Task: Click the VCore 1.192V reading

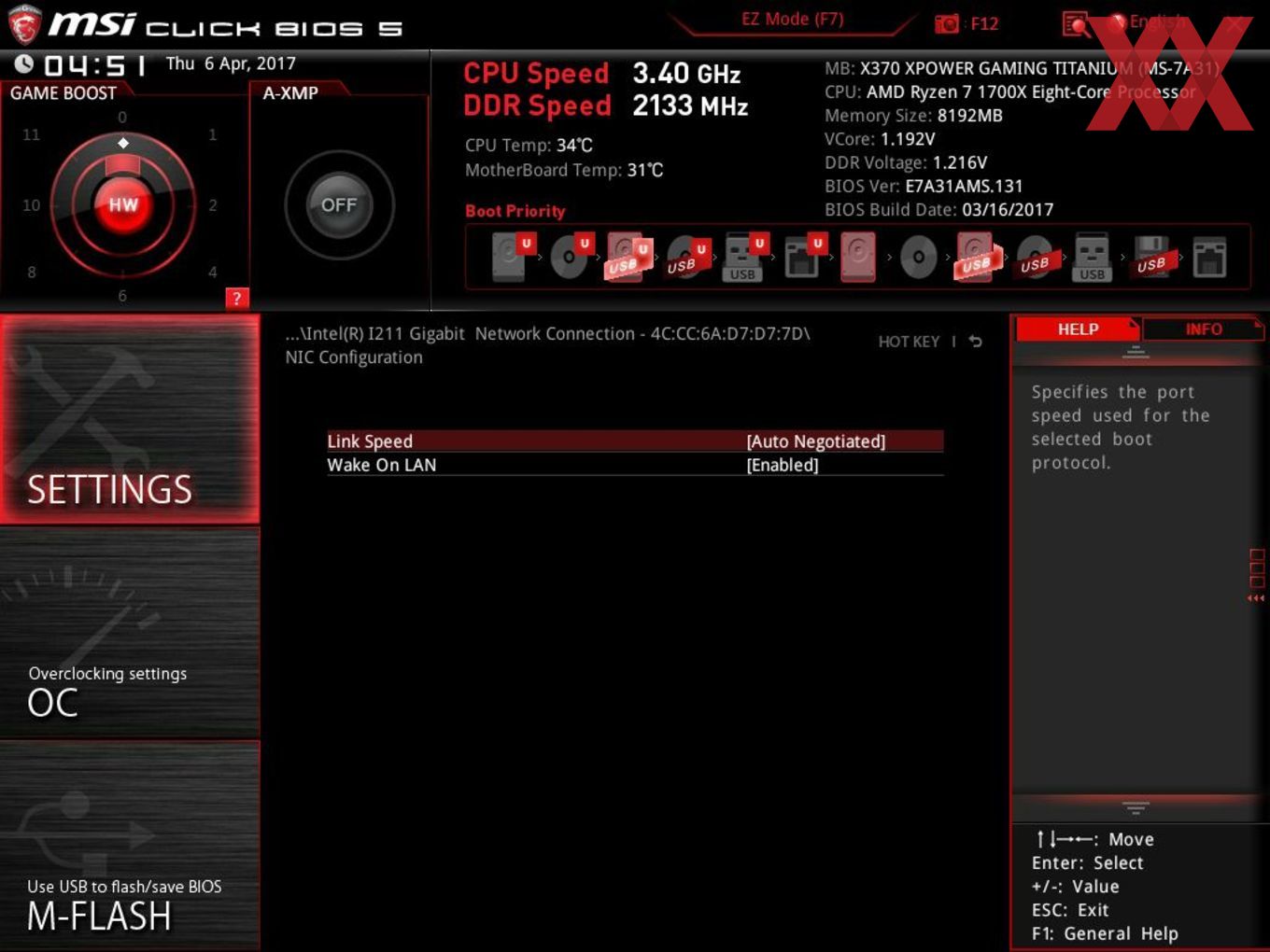Action: pos(880,139)
